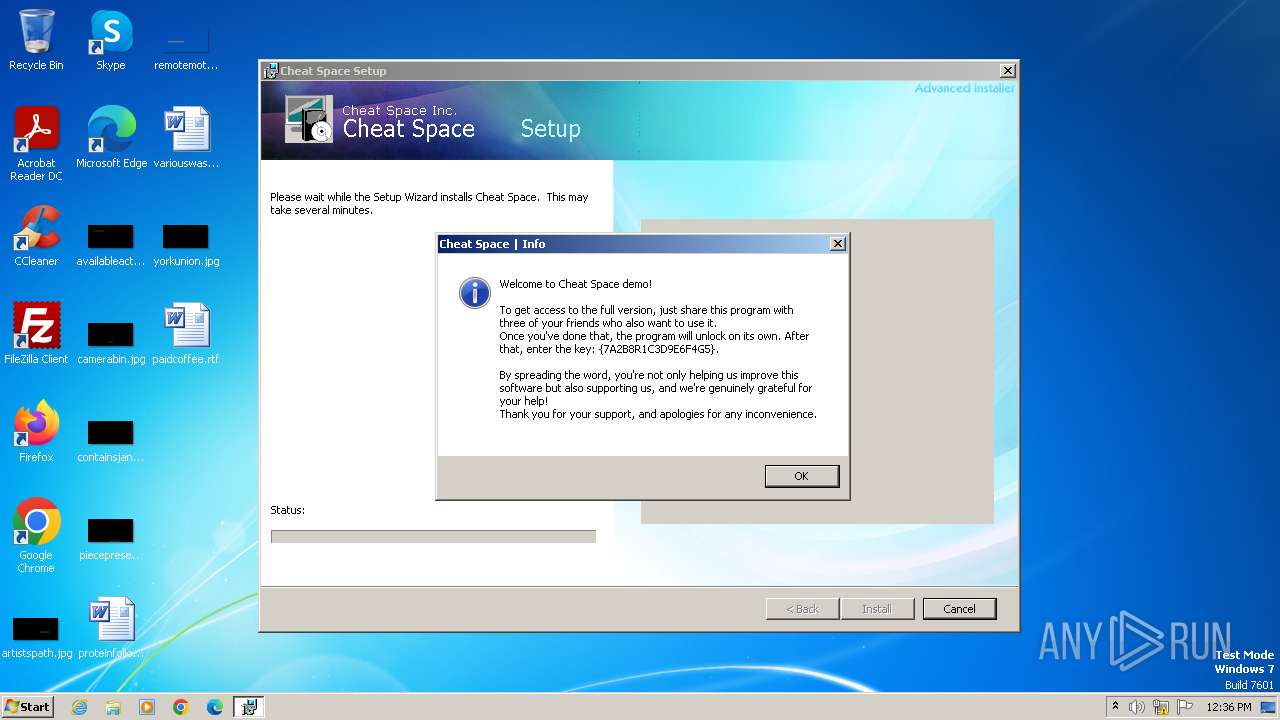Select the CCleaner desktop shortcut

point(36,236)
